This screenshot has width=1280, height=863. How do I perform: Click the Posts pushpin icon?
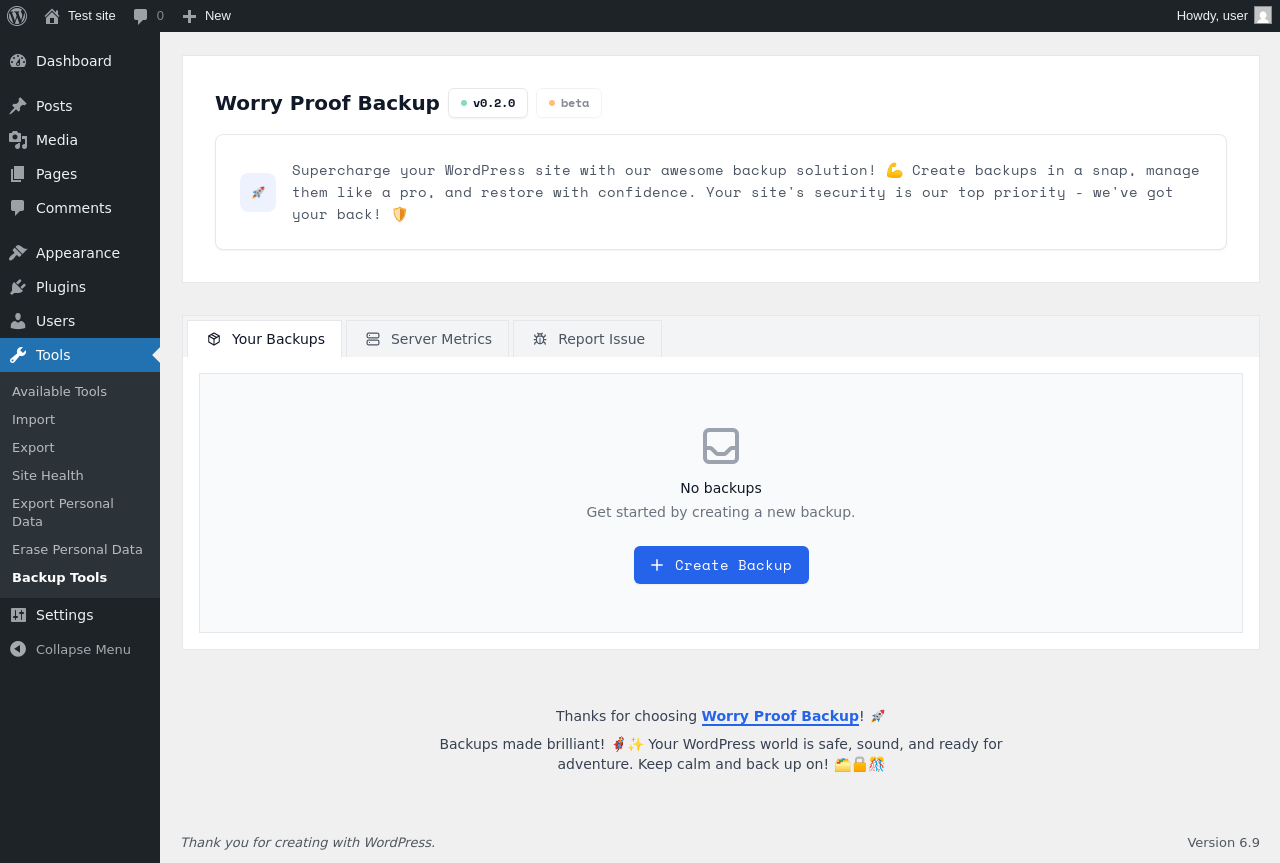pos(18,106)
